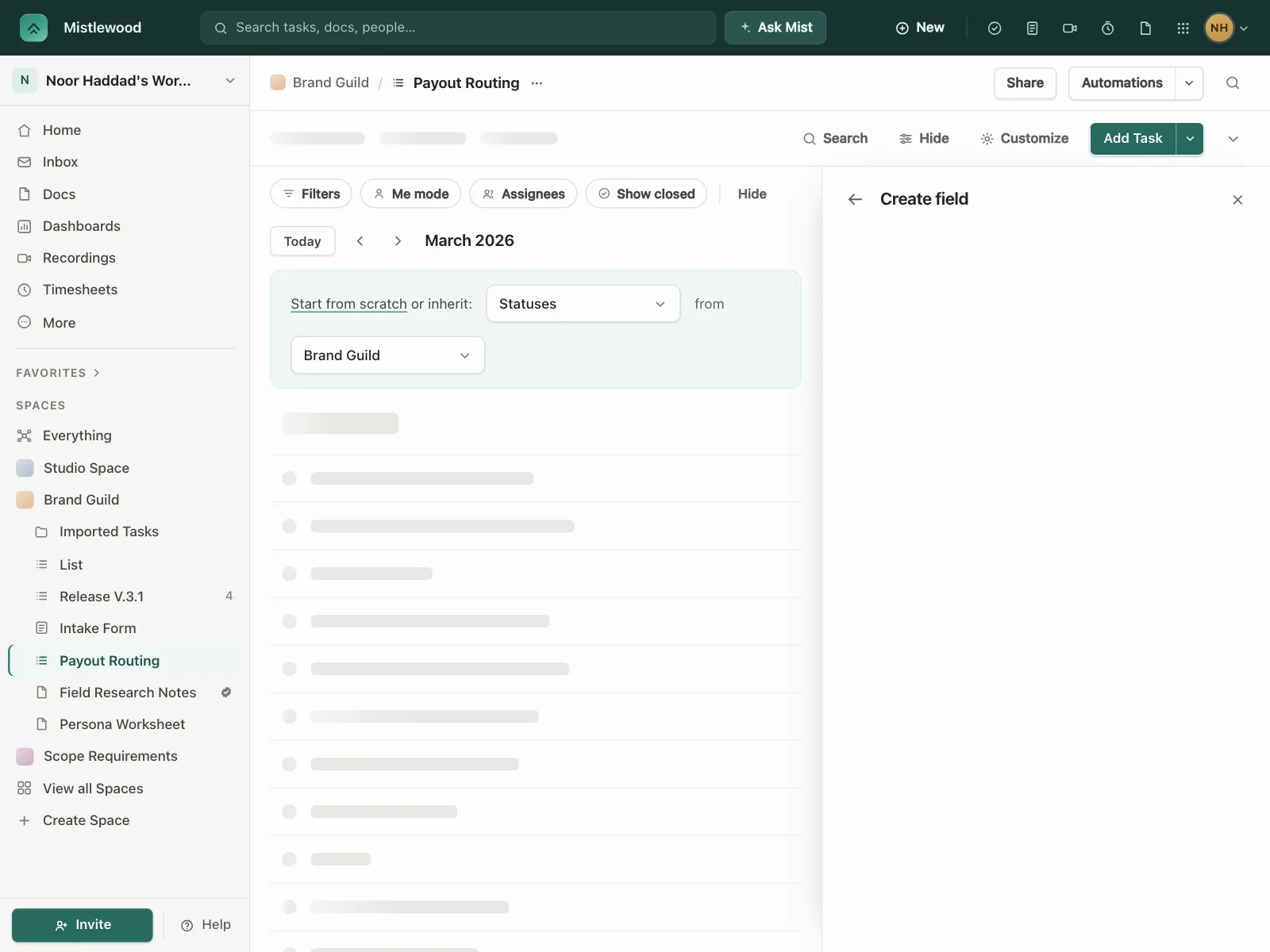This screenshot has height=952, width=1270.
Task: Go to the previous month
Action: [x=360, y=240]
